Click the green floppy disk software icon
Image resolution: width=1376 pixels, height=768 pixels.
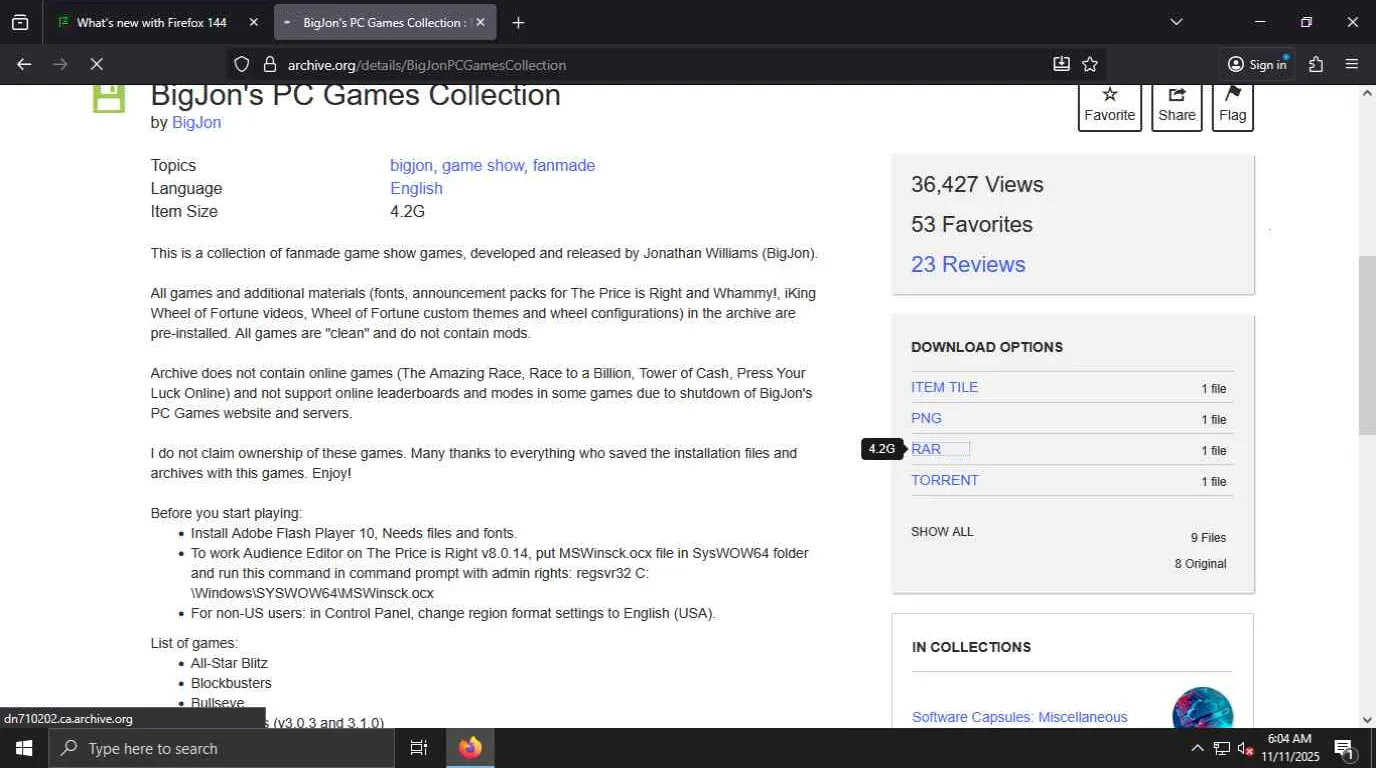109,98
